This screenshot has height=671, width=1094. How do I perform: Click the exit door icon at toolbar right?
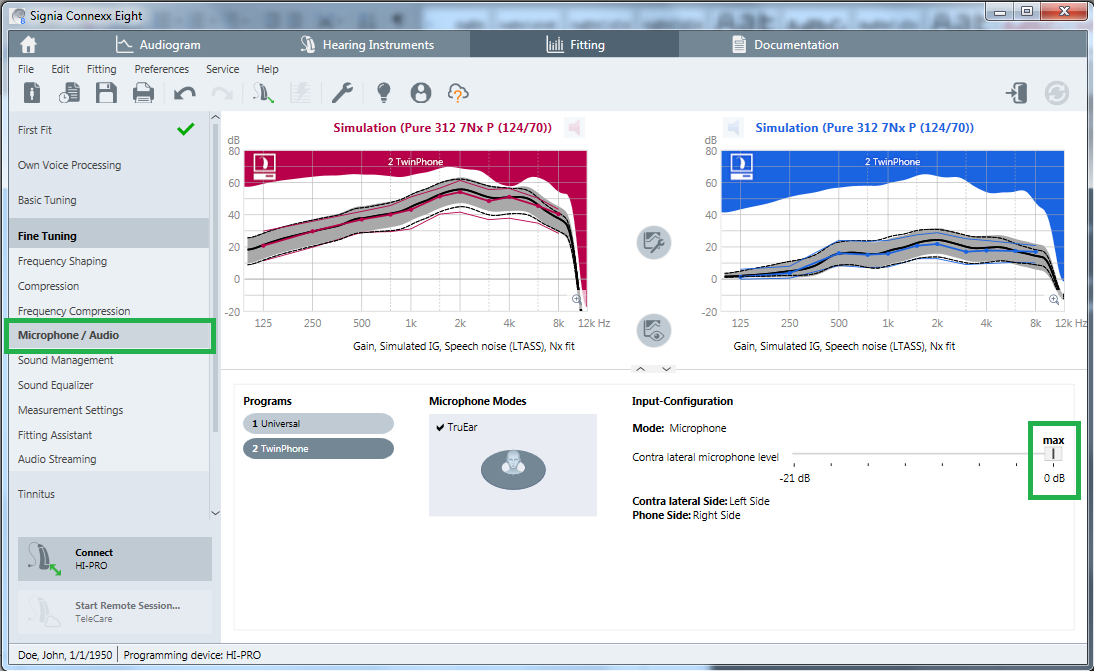pyautogui.click(x=1017, y=93)
